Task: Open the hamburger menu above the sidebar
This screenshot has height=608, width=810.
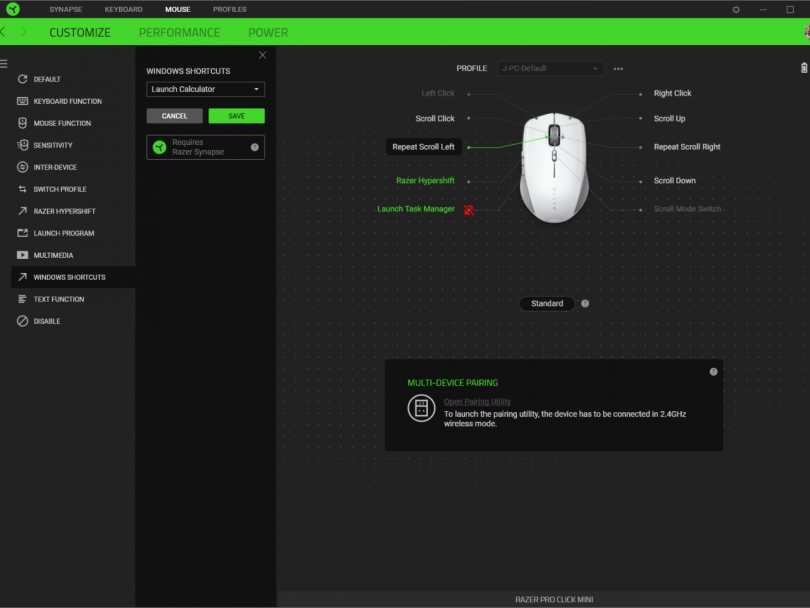Action: pyautogui.click(x=8, y=62)
